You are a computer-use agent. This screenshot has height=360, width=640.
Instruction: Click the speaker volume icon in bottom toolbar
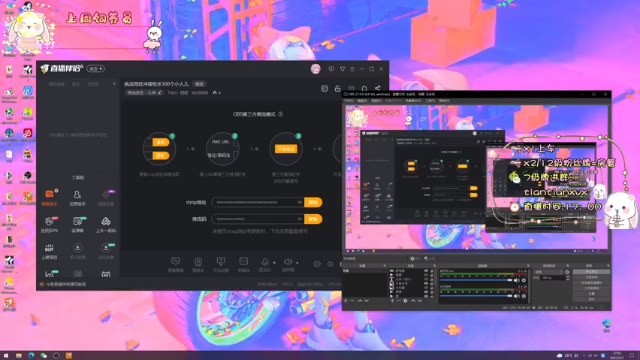click(288, 262)
